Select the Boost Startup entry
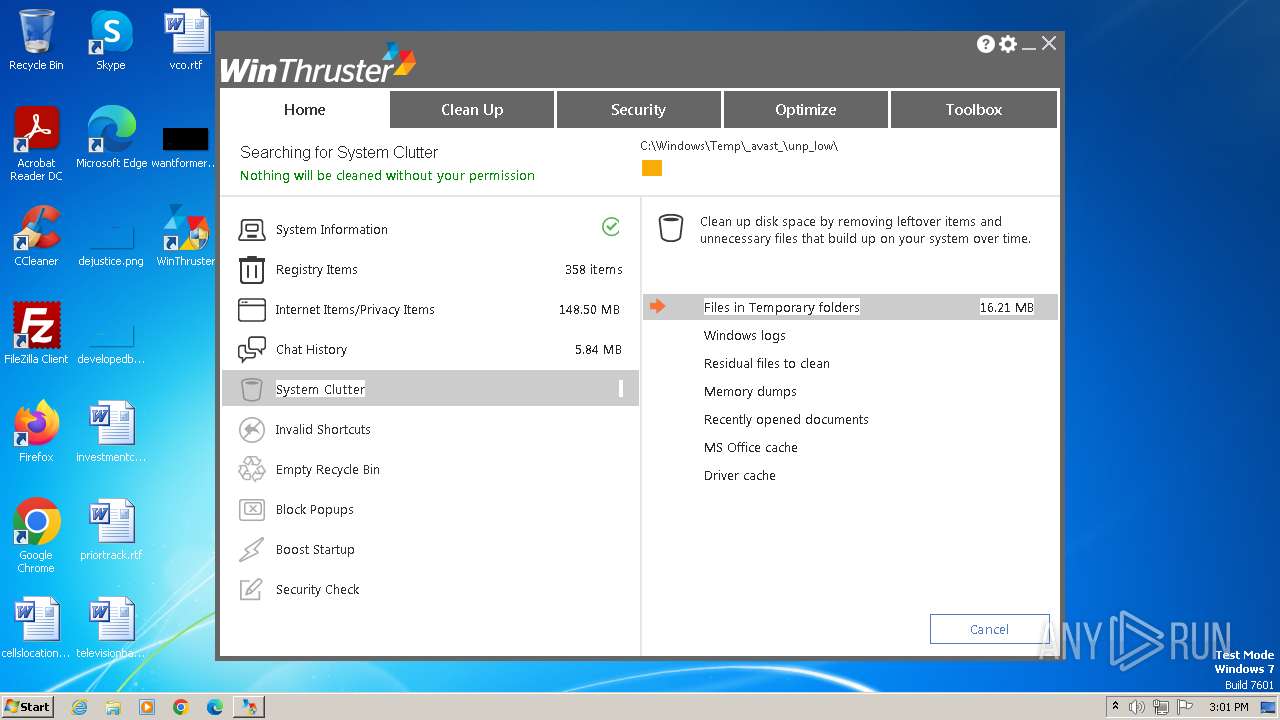Viewport: 1280px width, 720px height. pos(430,550)
